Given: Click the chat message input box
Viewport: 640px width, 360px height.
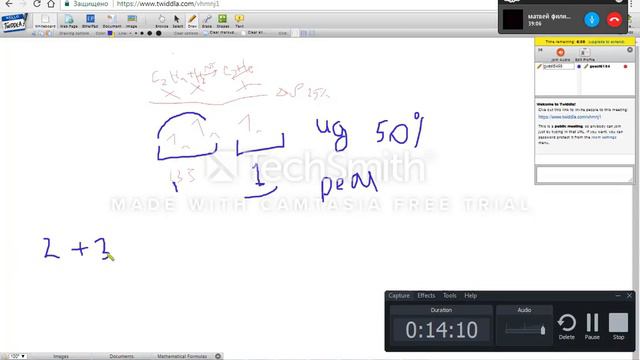Looking at the screenshot, I should (584, 175).
